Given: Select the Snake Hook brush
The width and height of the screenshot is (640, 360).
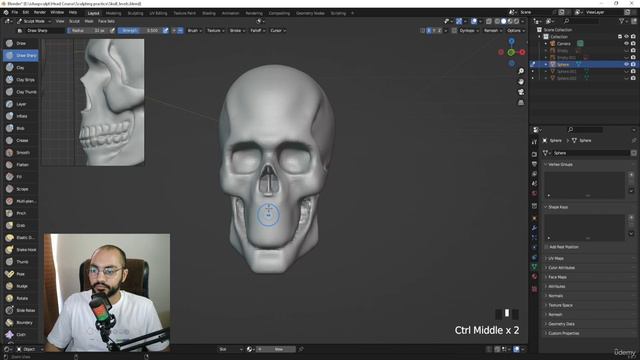Looking at the screenshot, I should click(x=20, y=249).
